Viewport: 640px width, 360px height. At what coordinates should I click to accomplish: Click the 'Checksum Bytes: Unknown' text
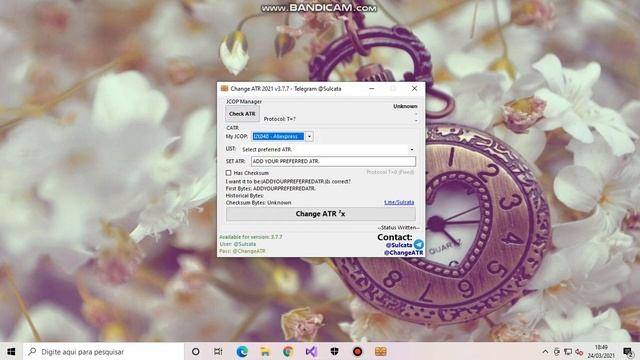pos(258,202)
